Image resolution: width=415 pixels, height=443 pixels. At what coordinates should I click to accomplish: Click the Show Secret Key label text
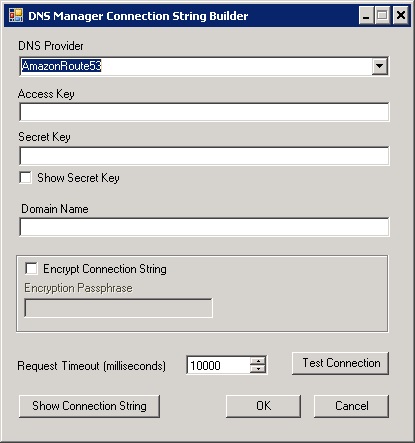pyautogui.click(x=78, y=178)
